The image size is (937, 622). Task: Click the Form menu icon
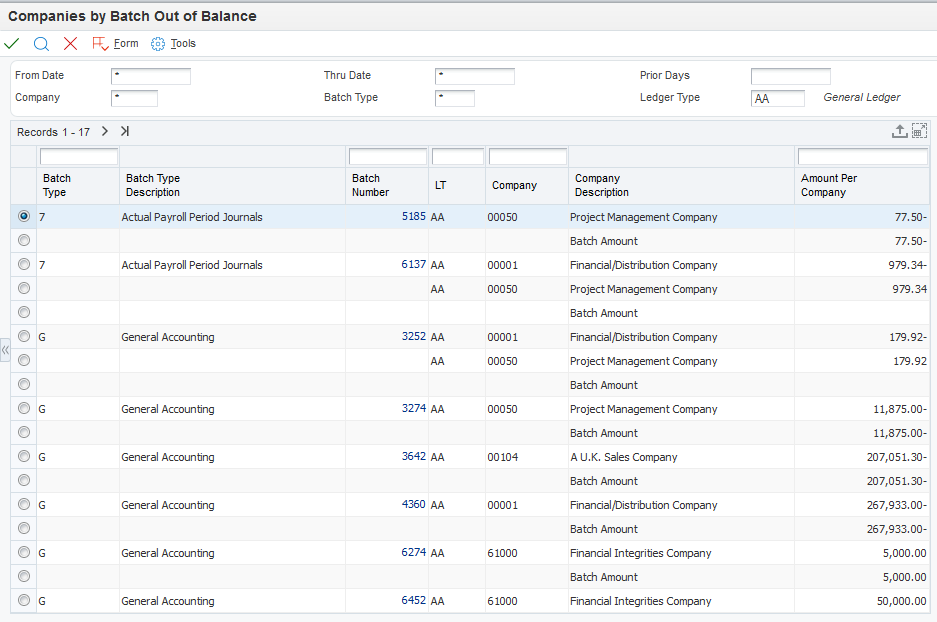tap(100, 44)
